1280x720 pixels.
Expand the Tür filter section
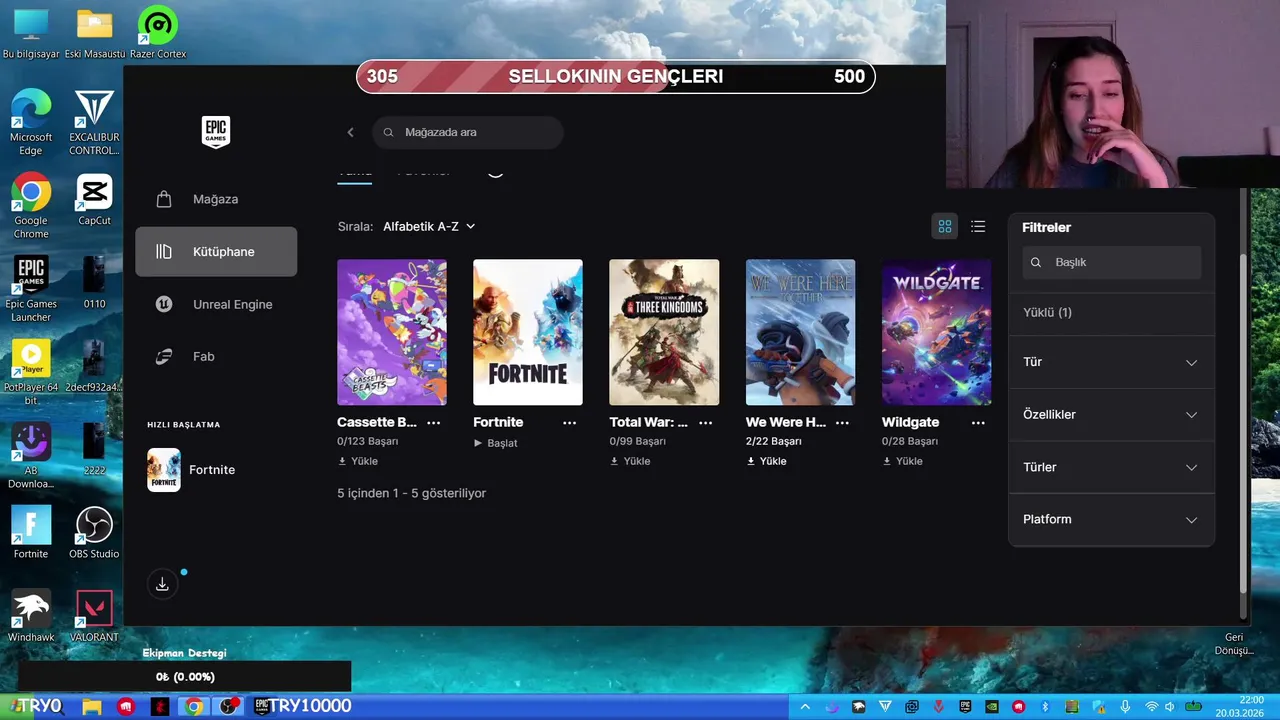click(x=1111, y=362)
